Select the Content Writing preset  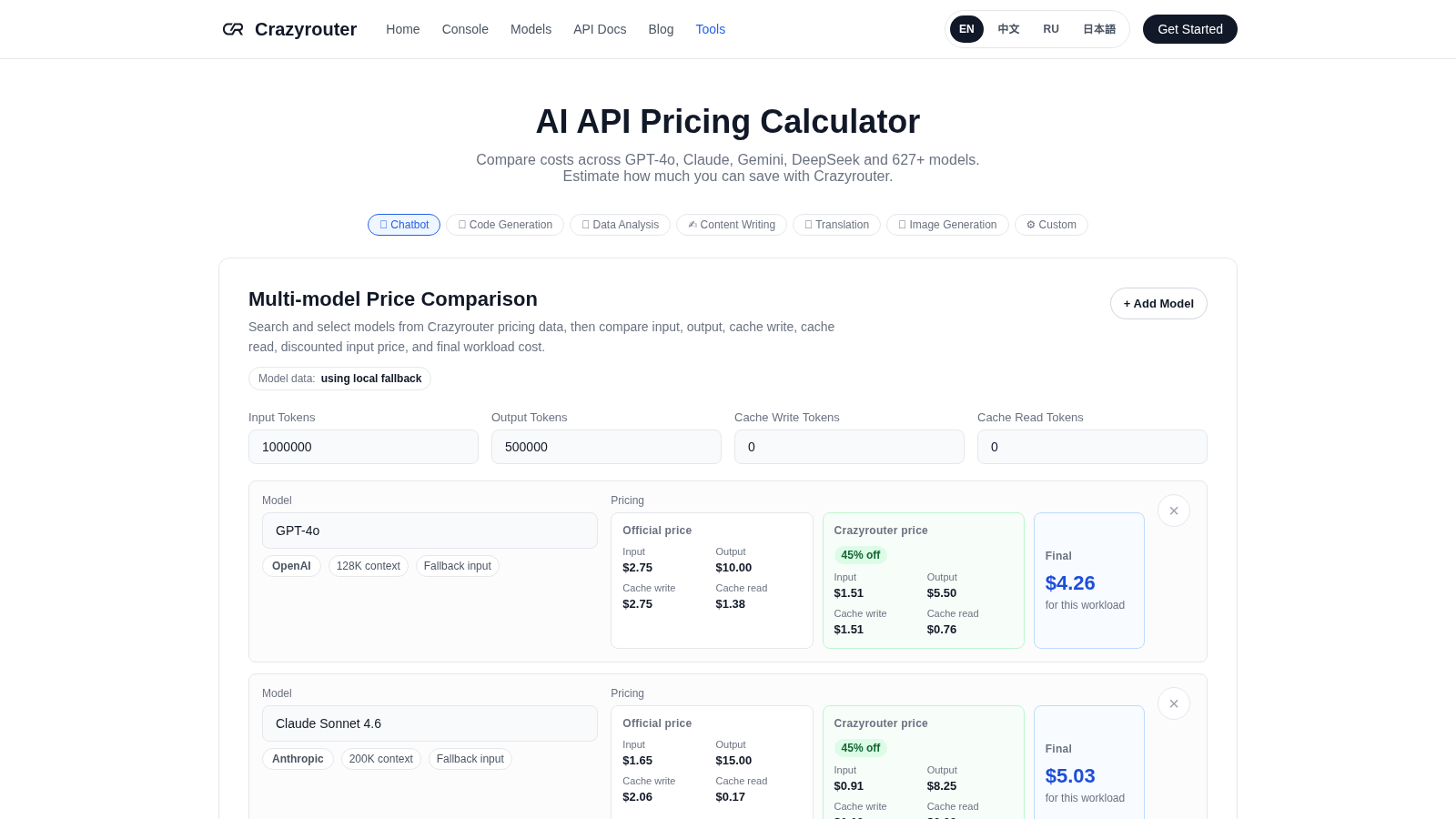(732, 225)
